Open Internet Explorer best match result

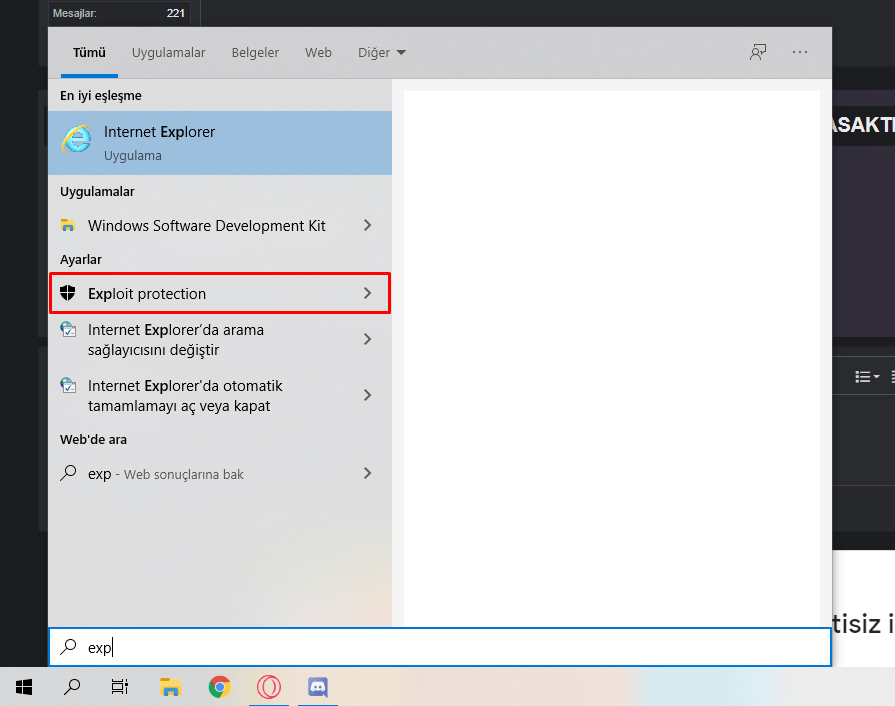(x=220, y=143)
